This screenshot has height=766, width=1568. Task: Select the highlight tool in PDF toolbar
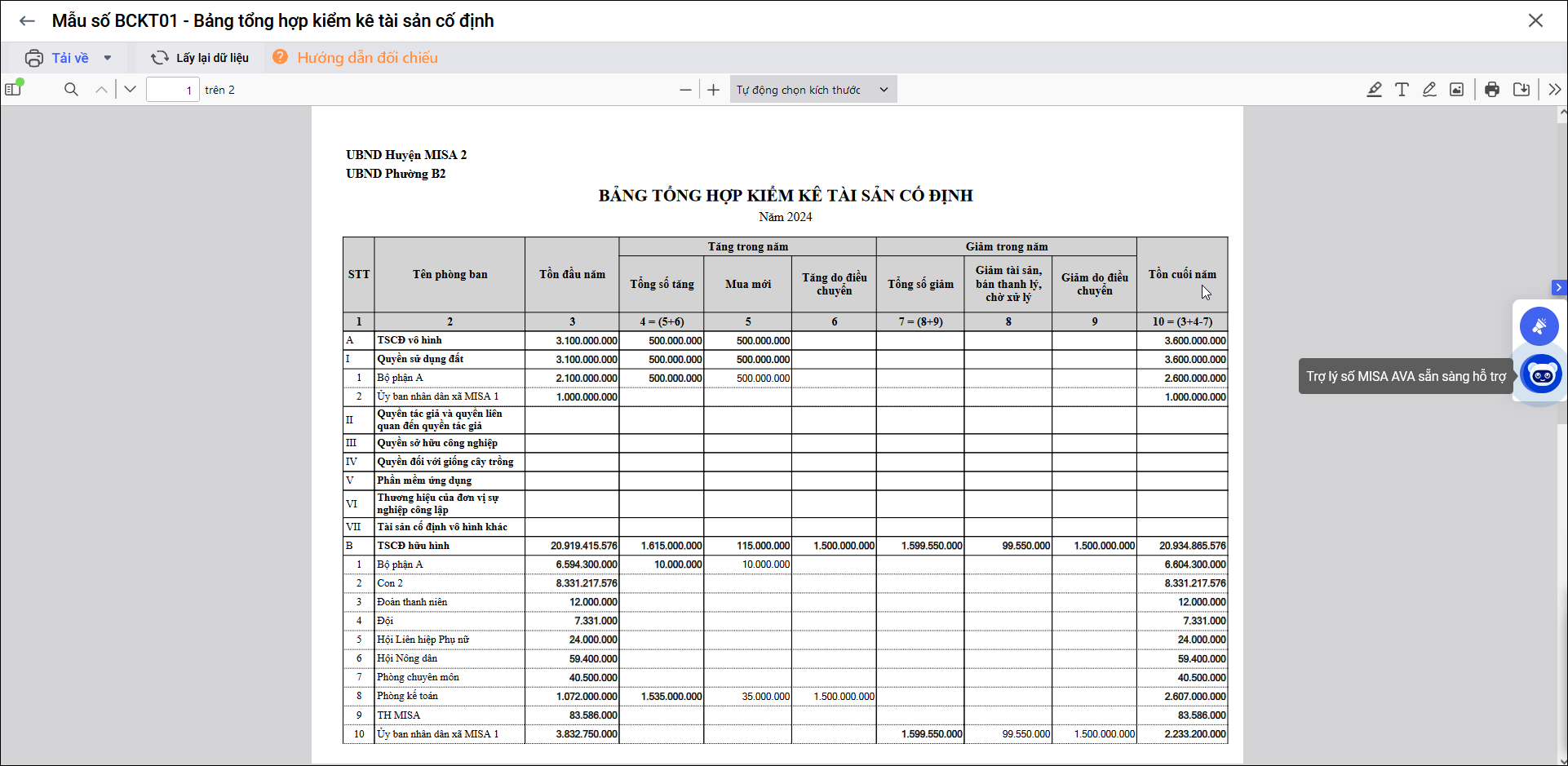(x=1375, y=90)
